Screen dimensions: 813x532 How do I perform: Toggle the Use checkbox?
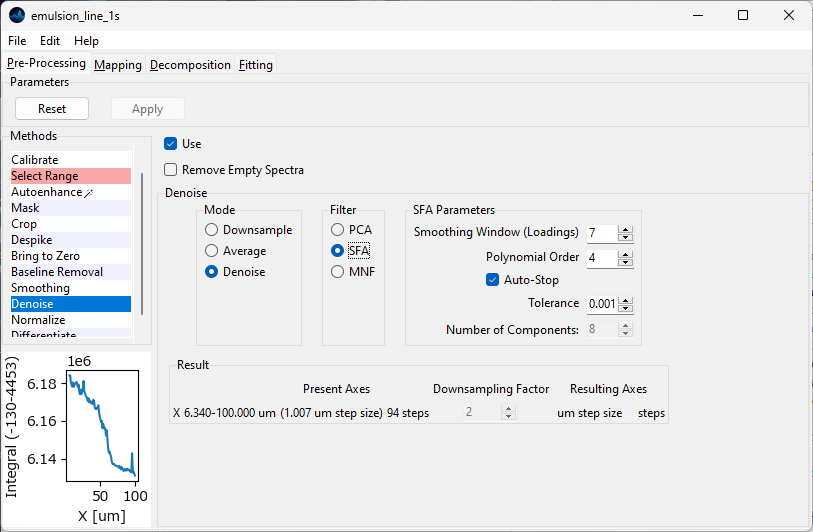tap(171, 144)
